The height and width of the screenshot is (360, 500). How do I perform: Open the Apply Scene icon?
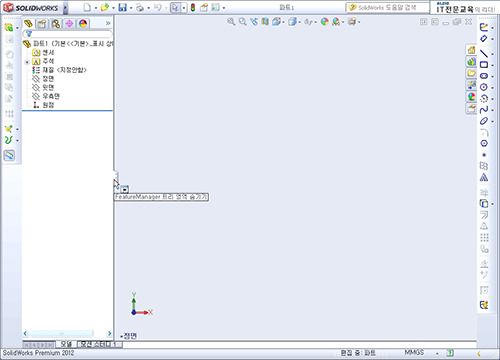click(336, 22)
